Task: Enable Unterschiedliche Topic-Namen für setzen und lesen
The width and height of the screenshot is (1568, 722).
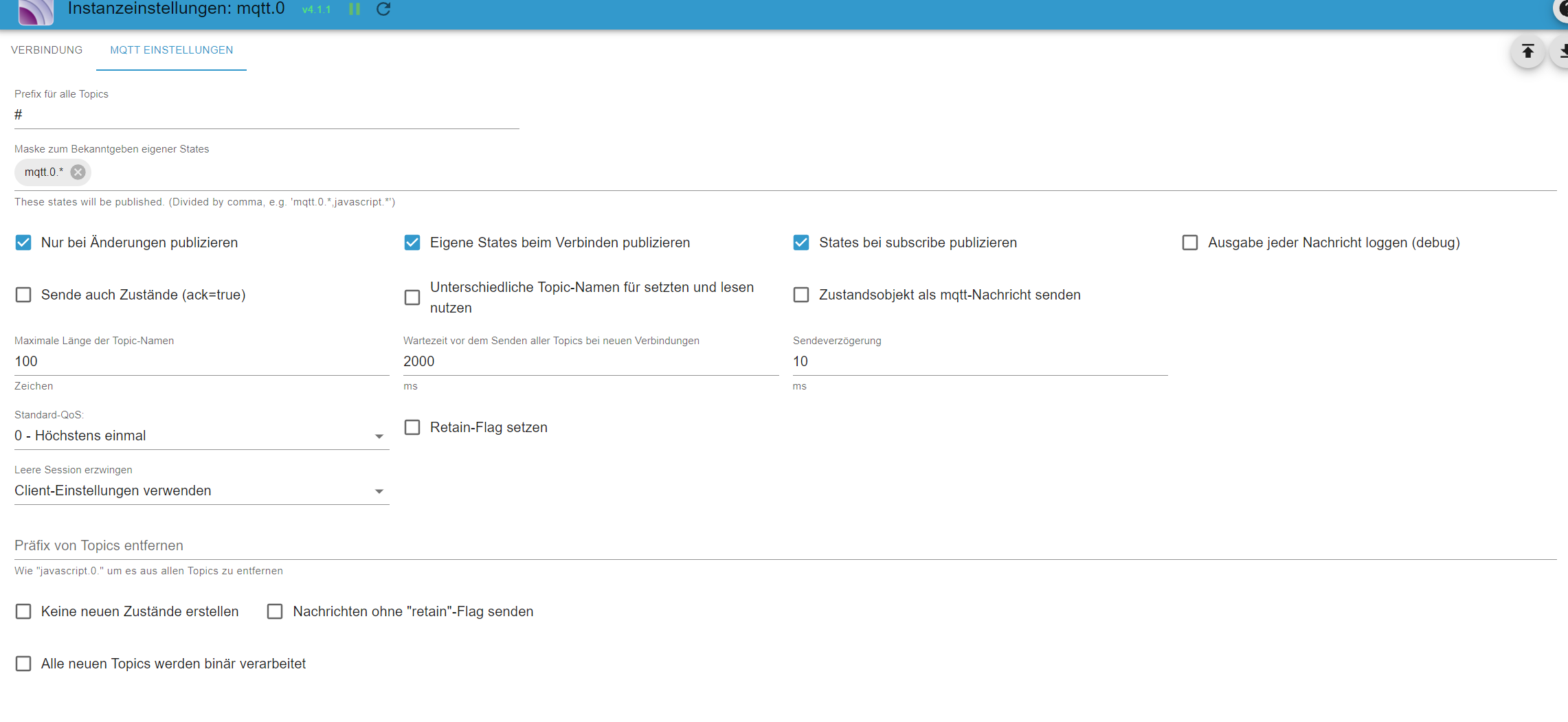Action: 412,297
